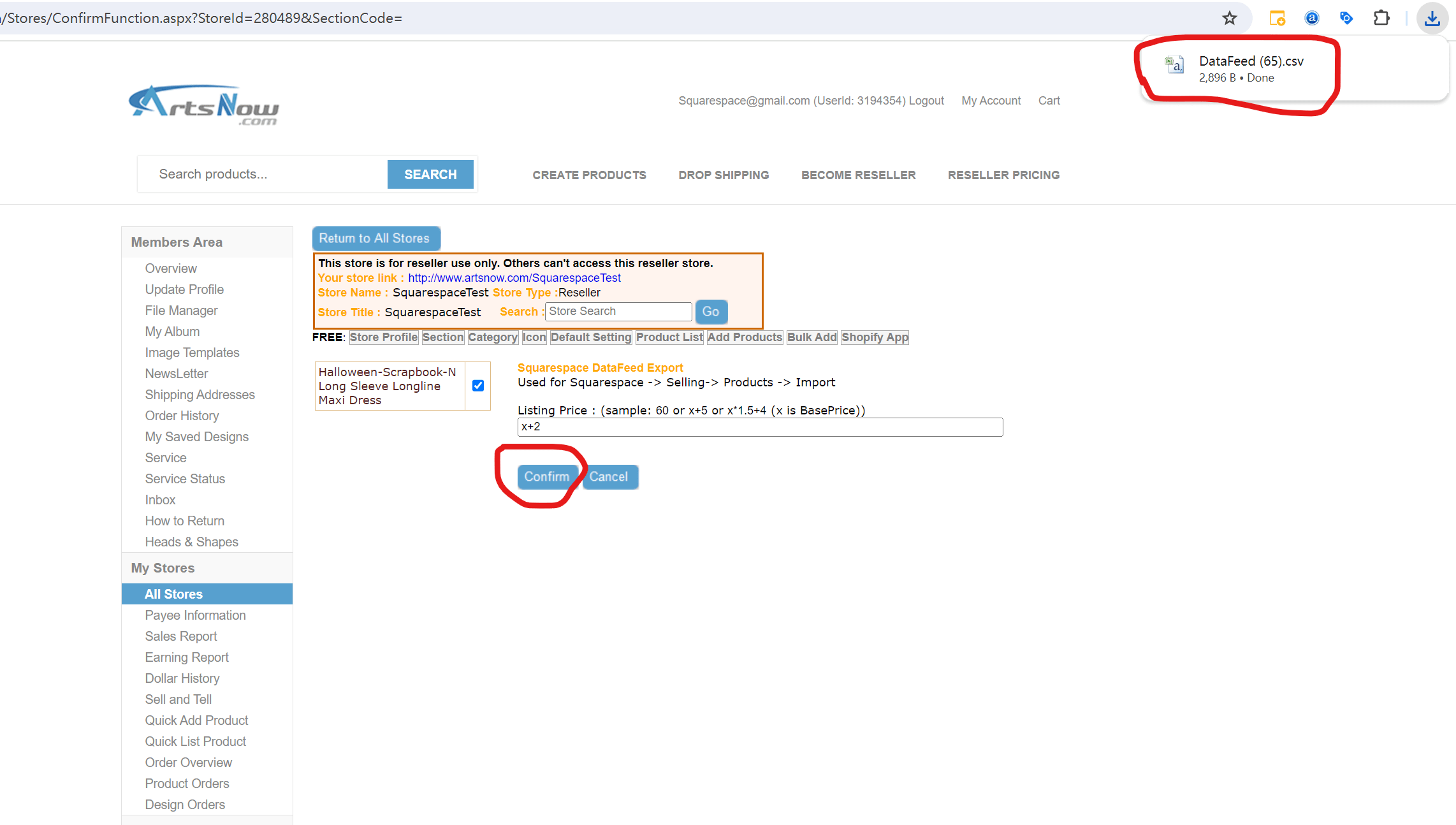Open Order Overview in sidebar

(188, 763)
